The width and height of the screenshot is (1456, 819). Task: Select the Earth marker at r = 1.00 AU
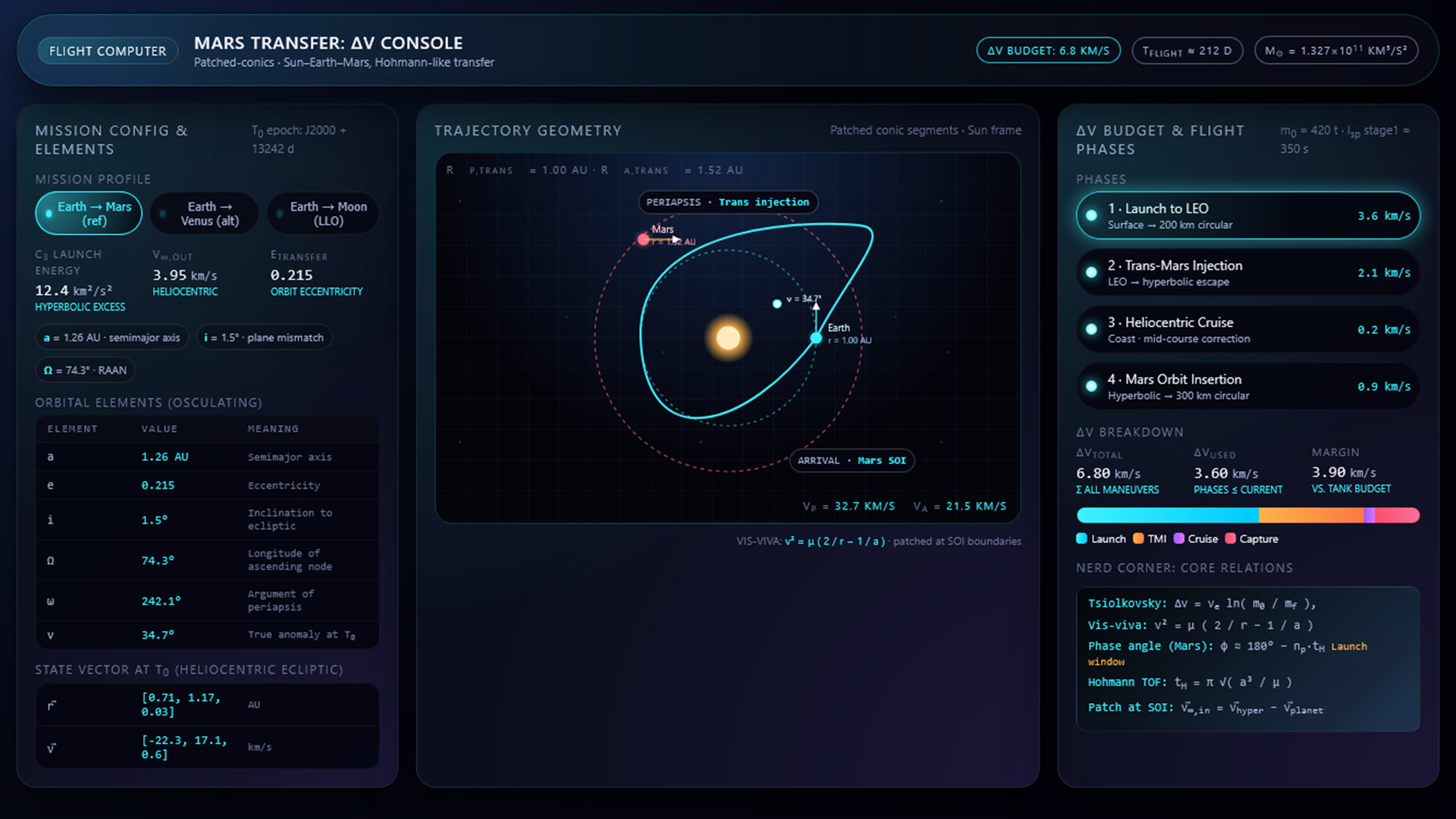tap(816, 339)
